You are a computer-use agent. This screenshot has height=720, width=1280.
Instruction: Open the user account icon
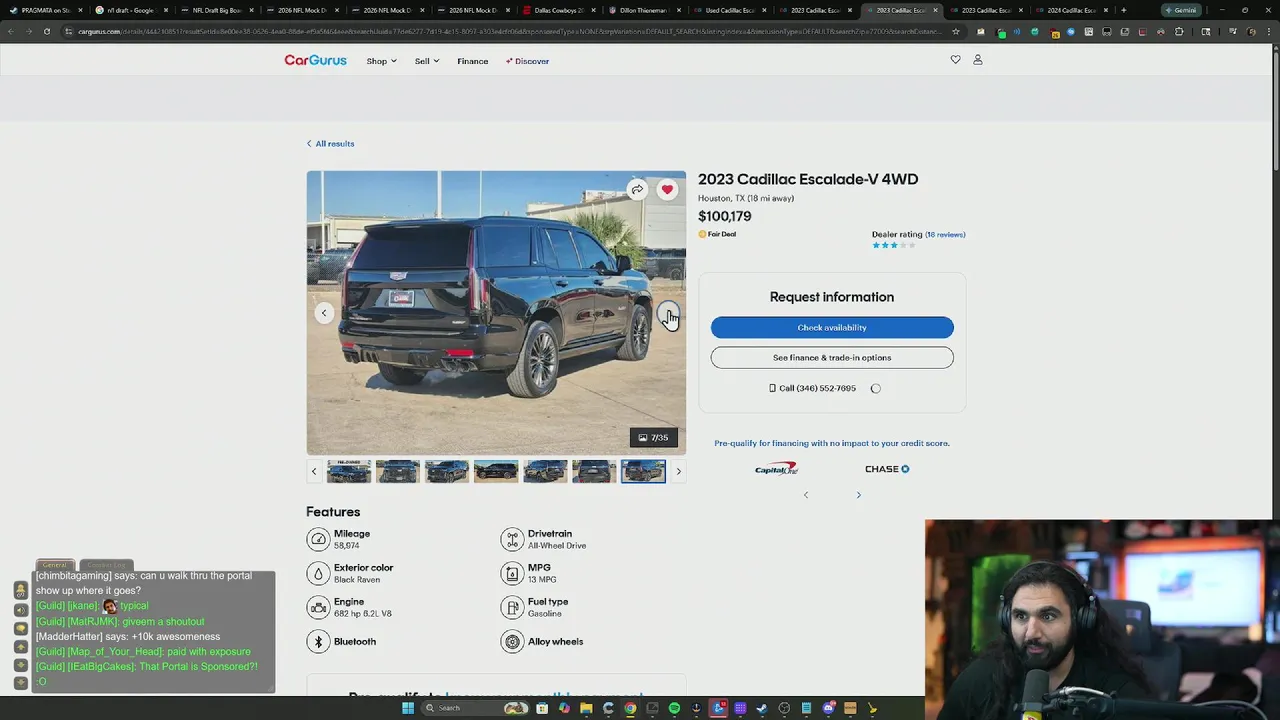[x=978, y=60]
